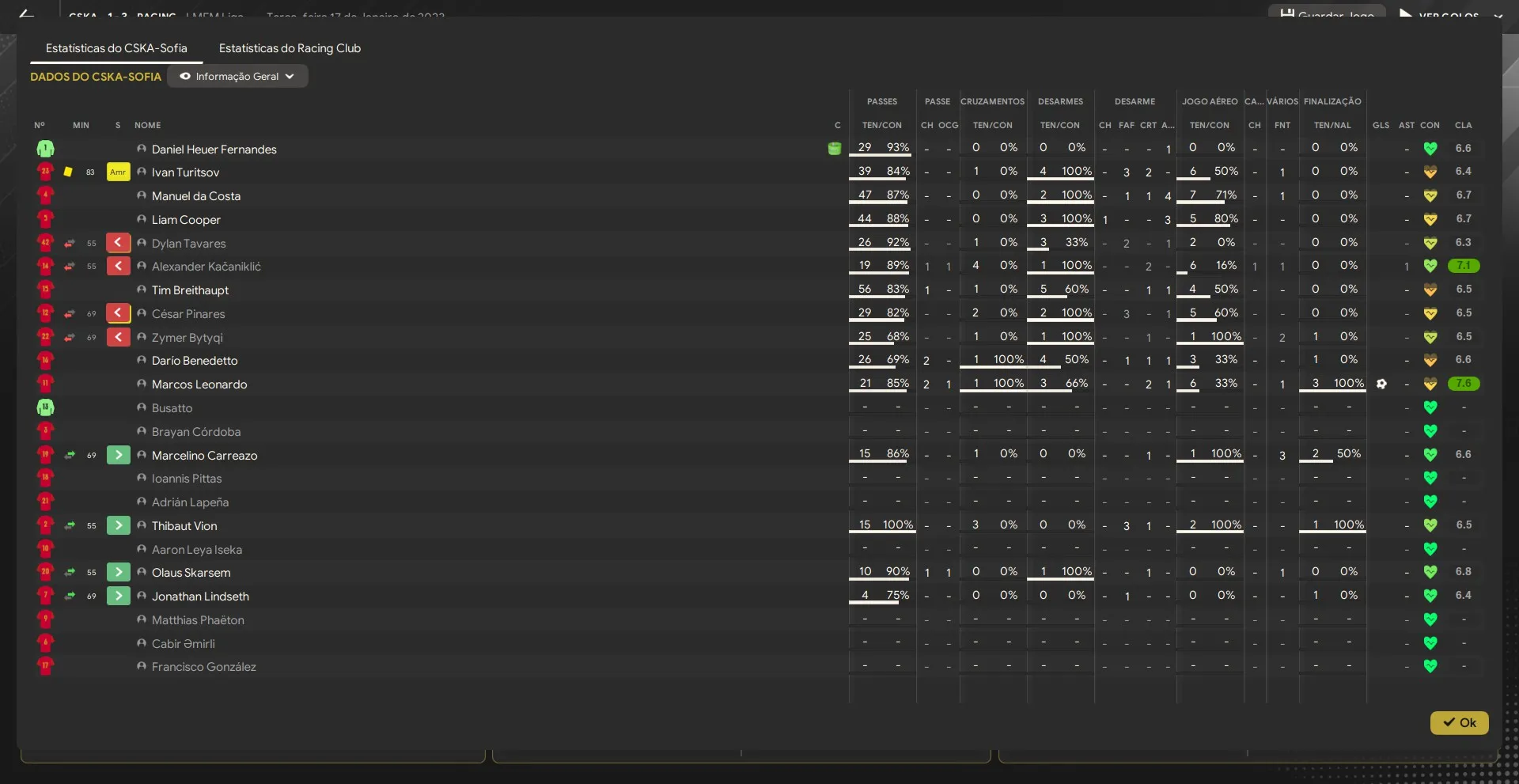The width and height of the screenshot is (1519, 784).
Task: Open Brayan Córdoba player profile
Action: pos(196,431)
